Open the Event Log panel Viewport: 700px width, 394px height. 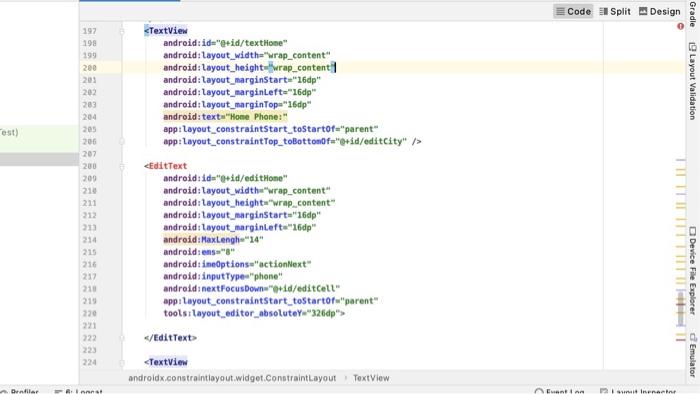[559, 391]
